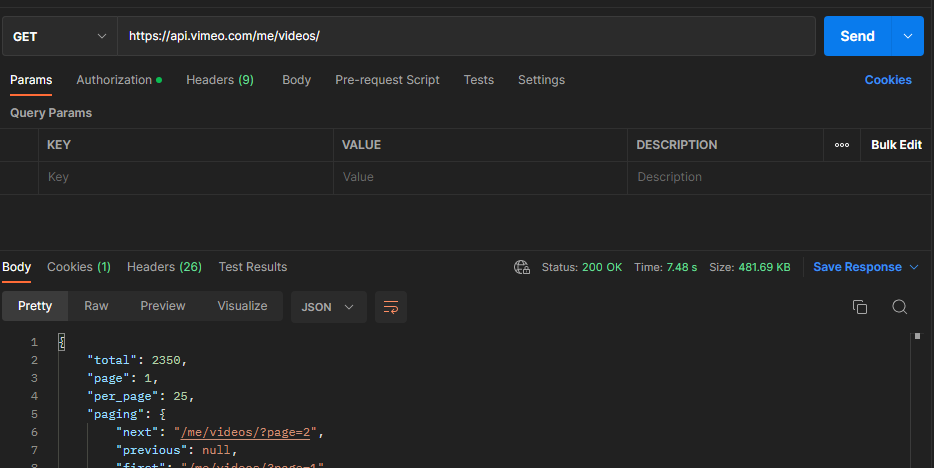Click Save Response
Screen dimensions: 934x468
click(x=857, y=267)
